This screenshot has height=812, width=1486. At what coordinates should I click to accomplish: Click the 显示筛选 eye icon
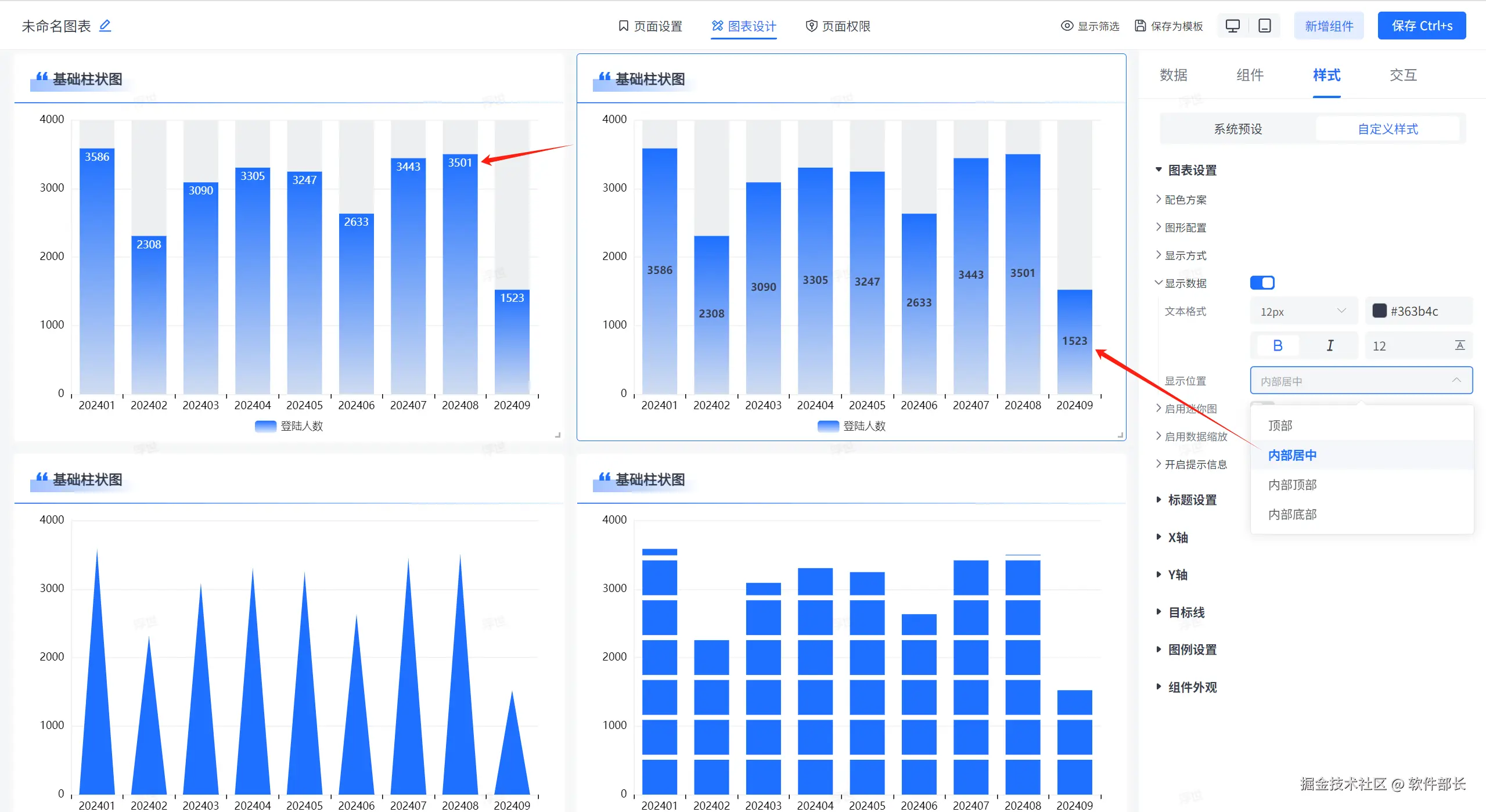coord(1067,26)
